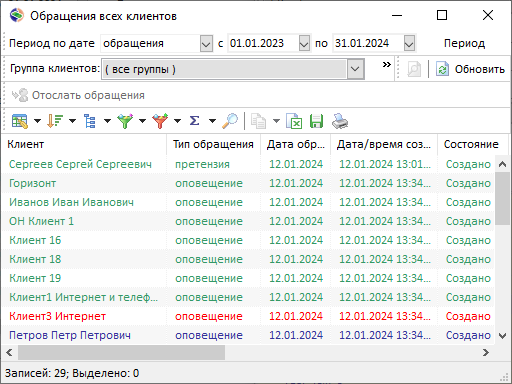This screenshot has width=512, height=384.
Task: Select row 'Сергеев Сергей Сергеевич'
Action: coord(248,164)
